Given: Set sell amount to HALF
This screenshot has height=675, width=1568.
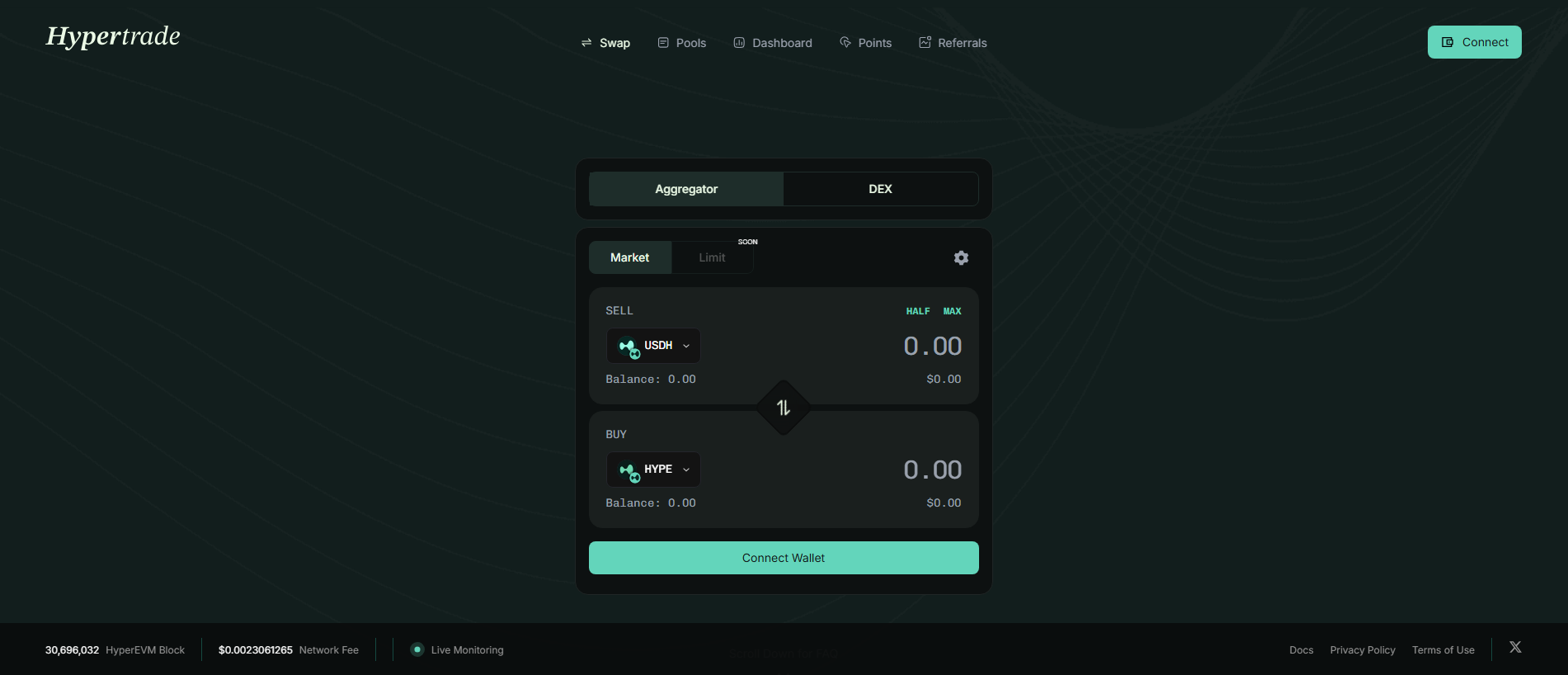Looking at the screenshot, I should pyautogui.click(x=918, y=311).
